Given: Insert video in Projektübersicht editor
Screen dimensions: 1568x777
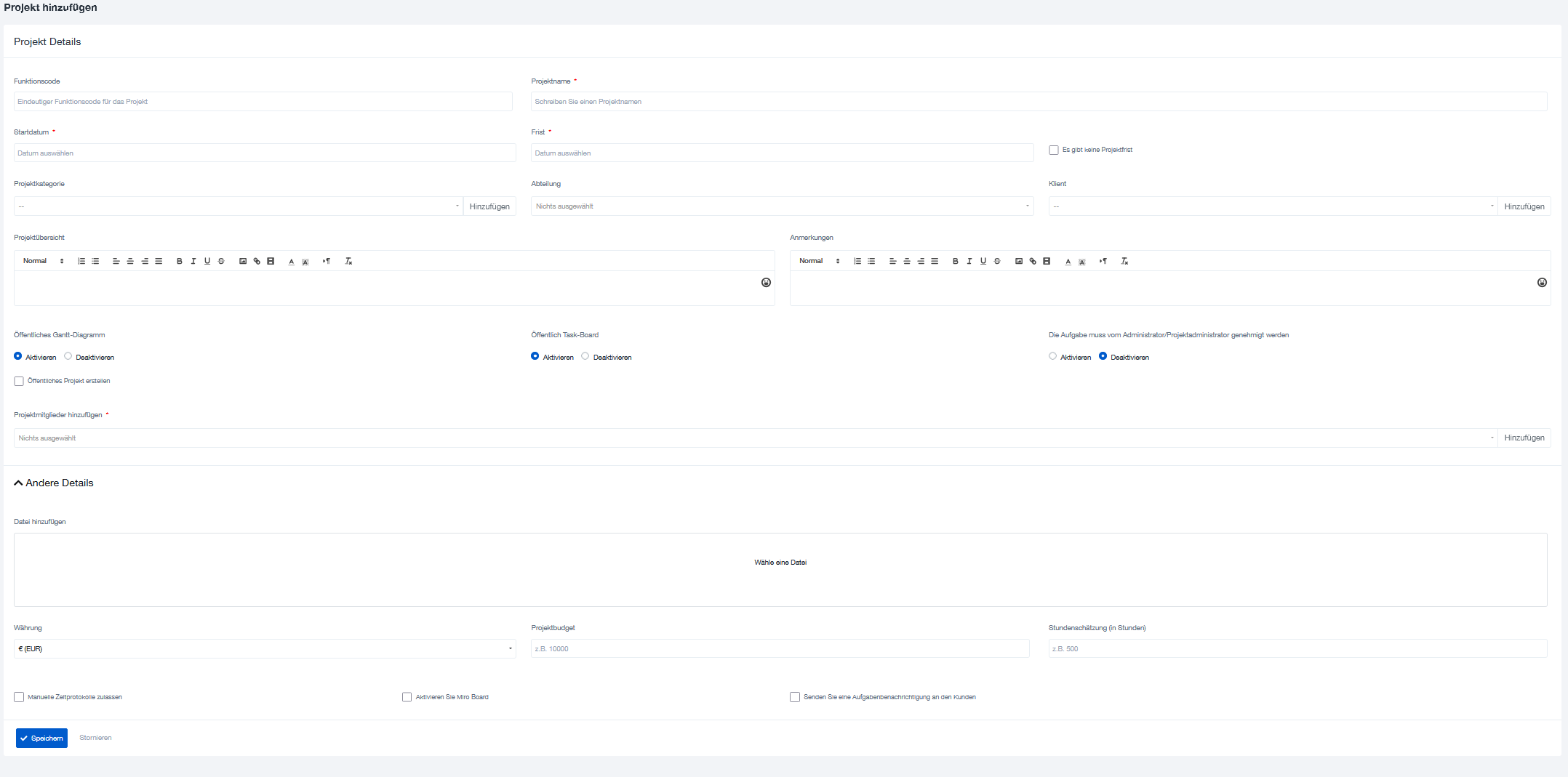Looking at the screenshot, I should point(271,261).
